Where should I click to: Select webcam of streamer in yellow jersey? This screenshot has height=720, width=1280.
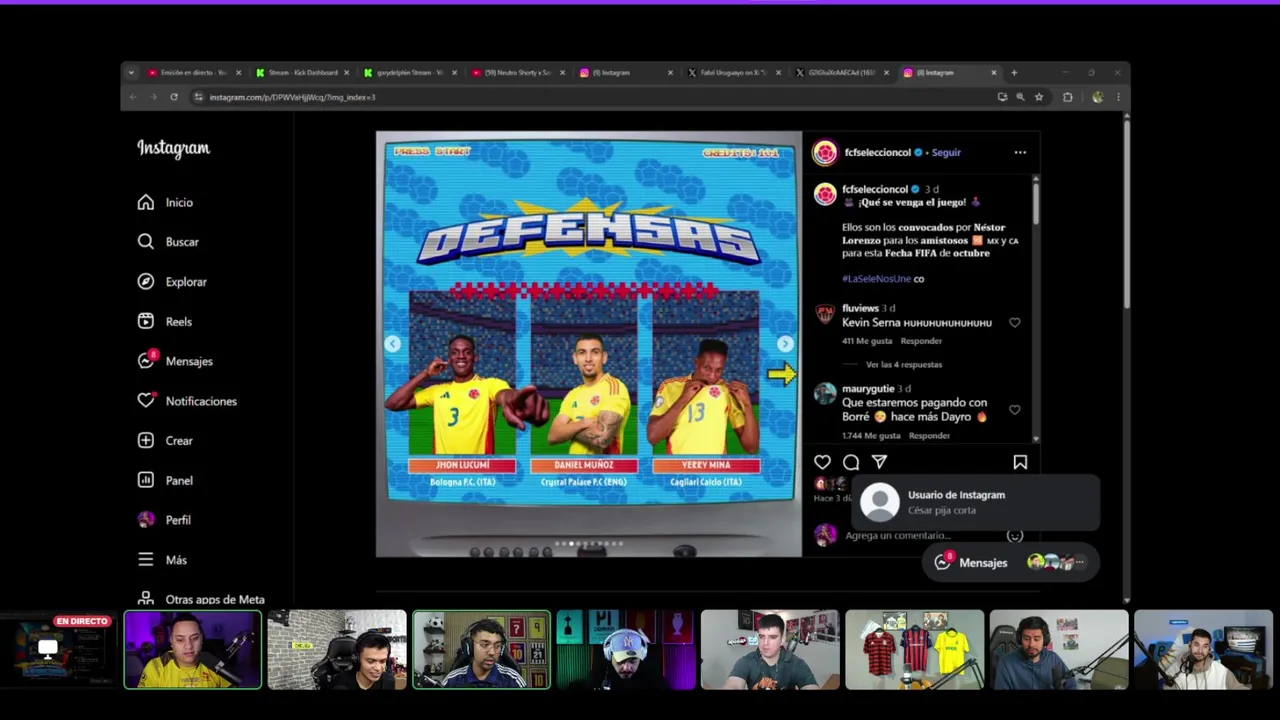pyautogui.click(x=193, y=650)
